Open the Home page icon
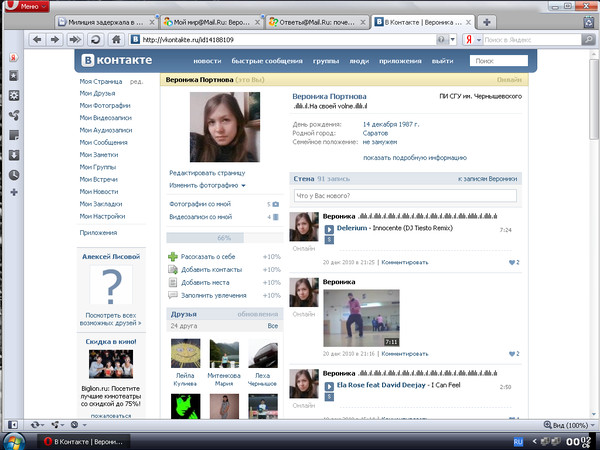This screenshot has width=600, height=450. pos(116,39)
